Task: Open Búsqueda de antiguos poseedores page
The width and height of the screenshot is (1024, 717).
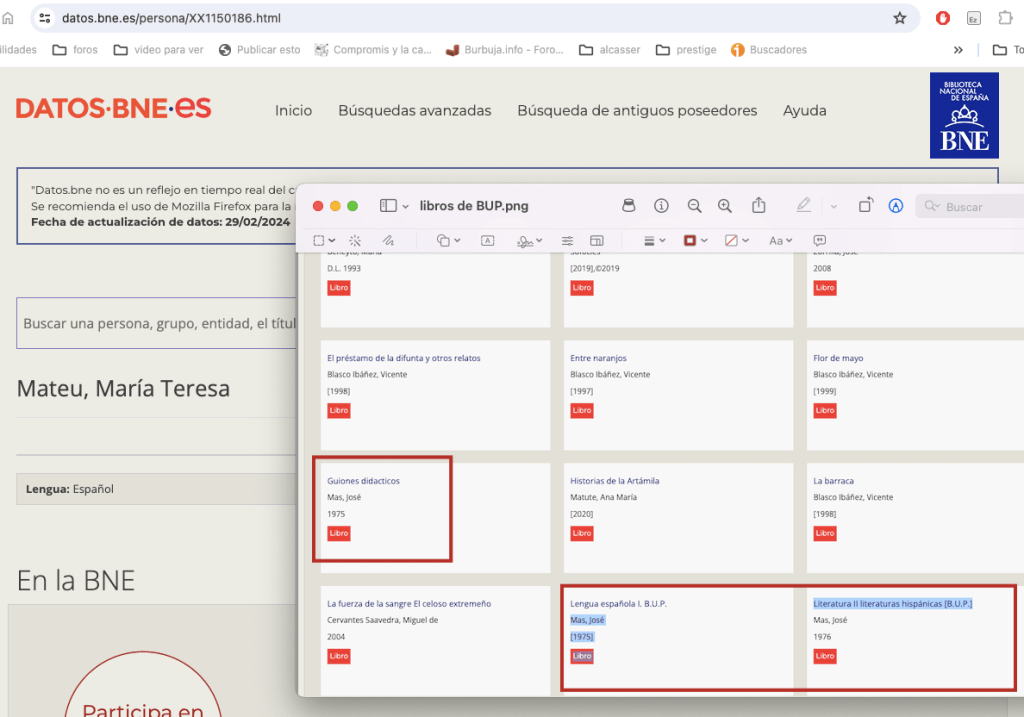Action: (x=636, y=111)
